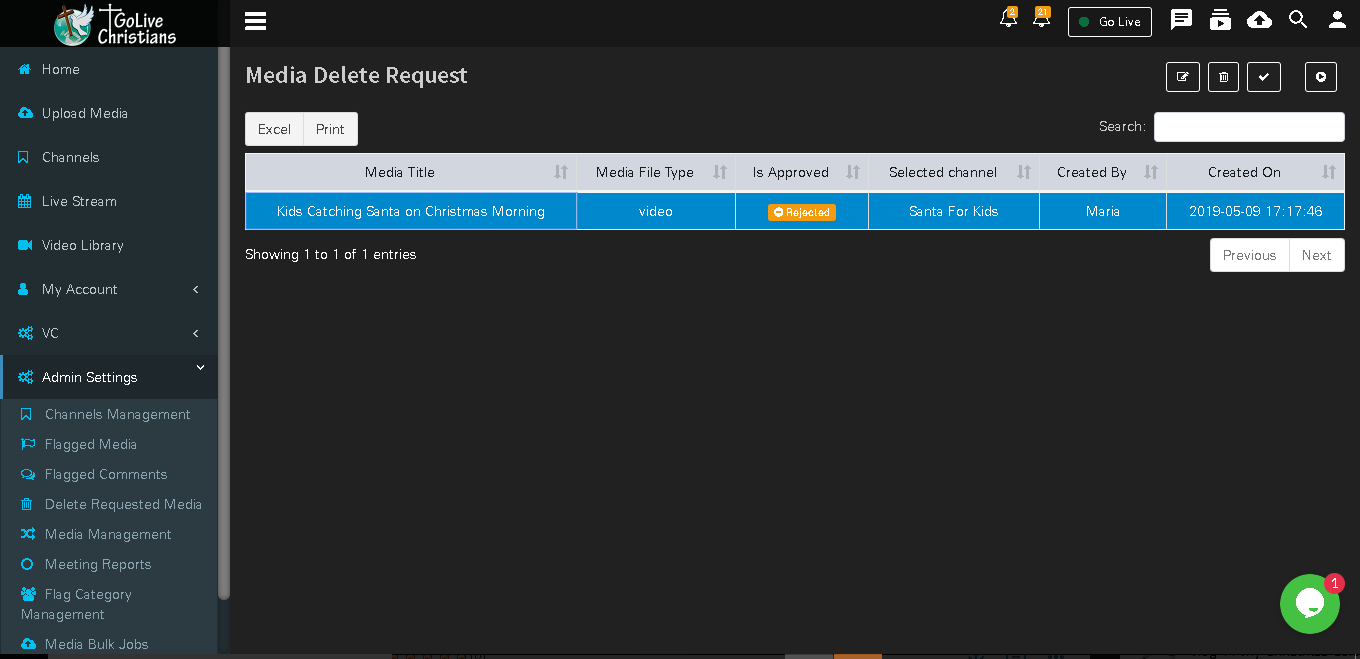Click the edit request icon button

(1183, 77)
